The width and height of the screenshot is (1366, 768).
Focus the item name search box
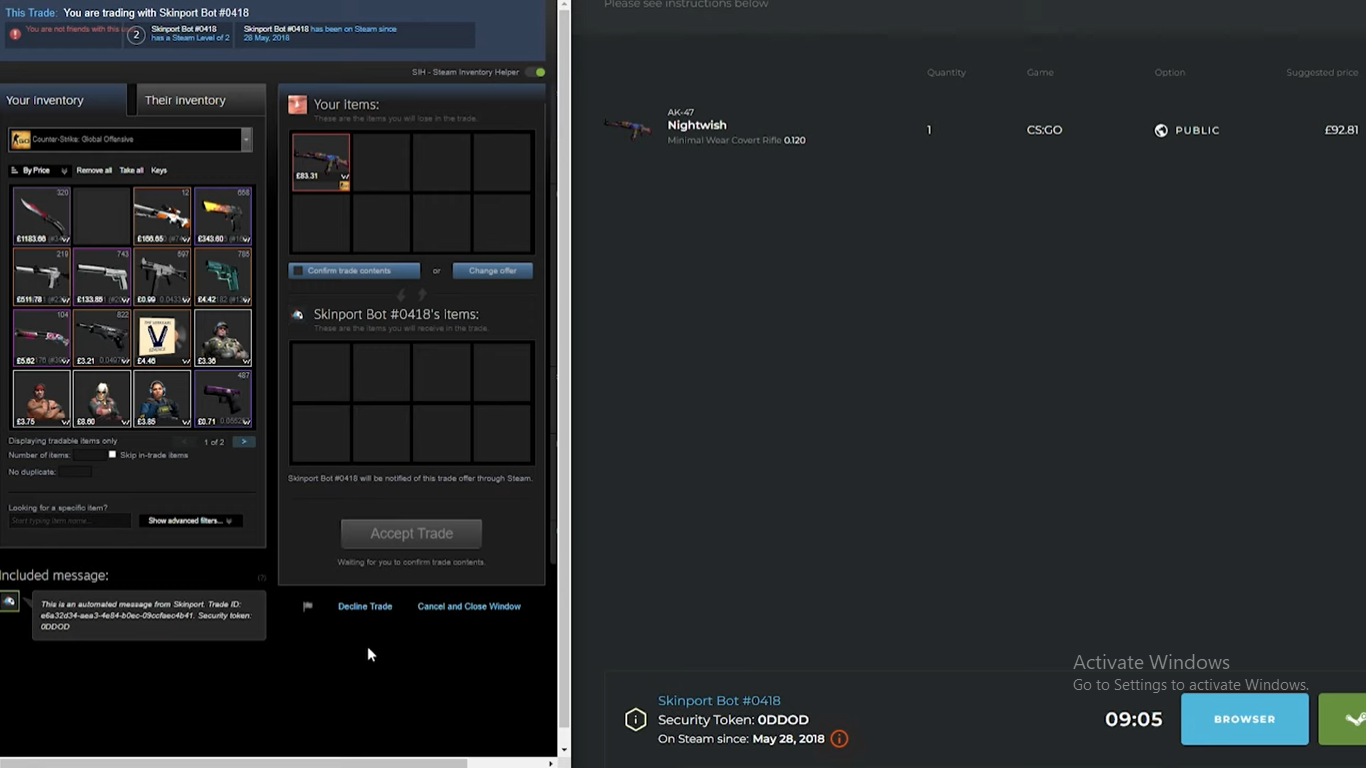point(70,521)
